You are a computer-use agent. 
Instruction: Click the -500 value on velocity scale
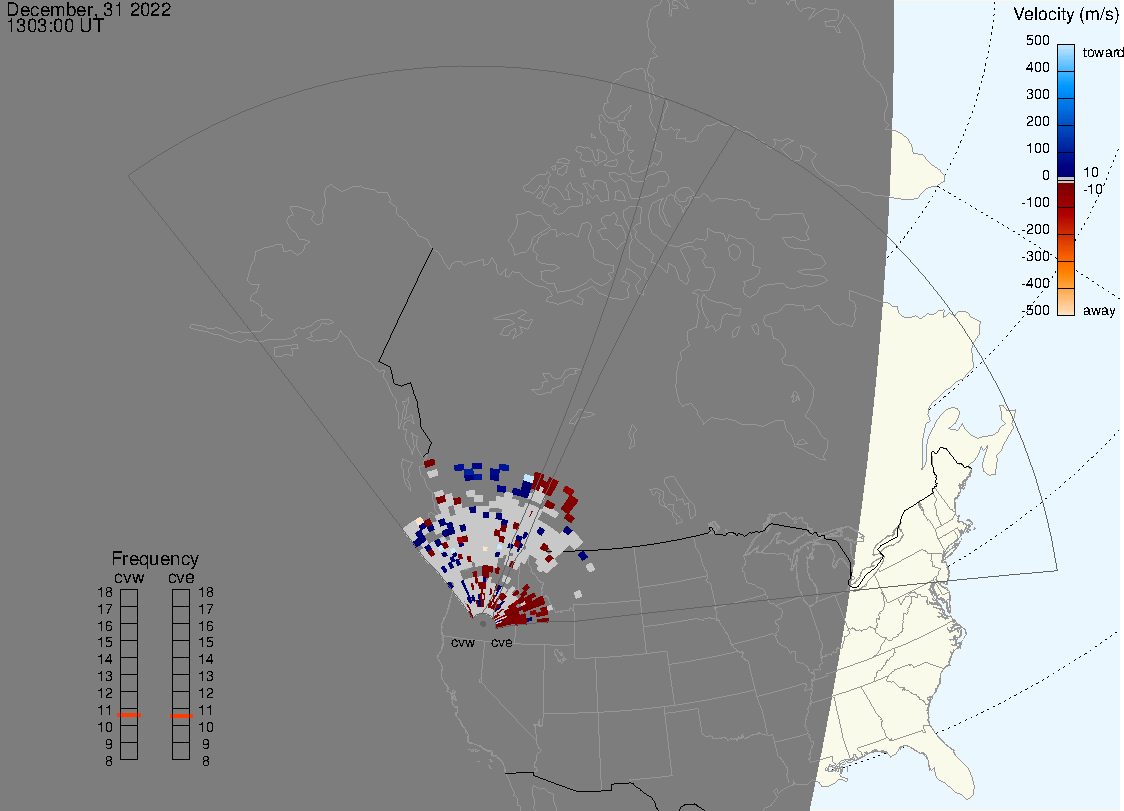[1035, 310]
